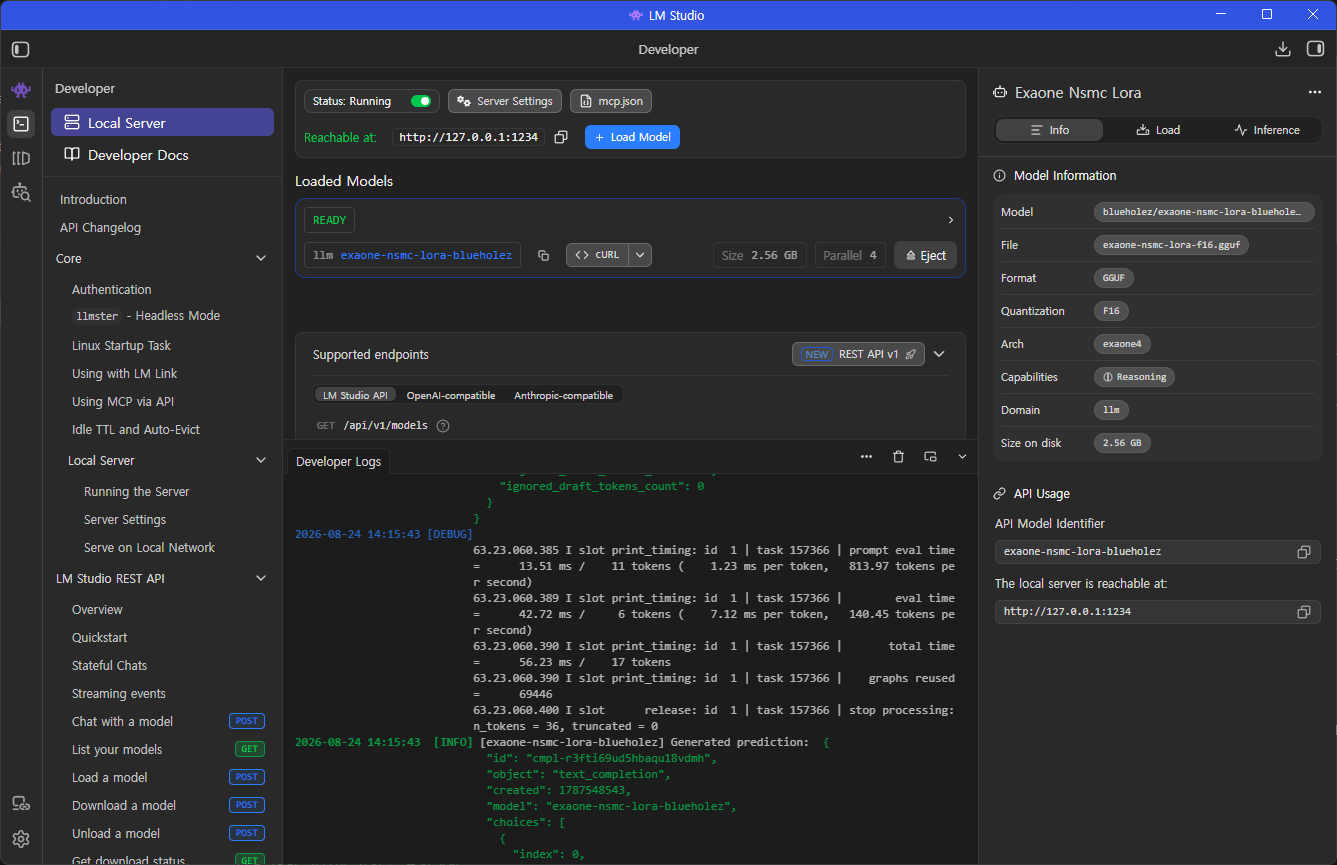Open the app settings gear icon
The image size is (1337, 865).
[21, 839]
